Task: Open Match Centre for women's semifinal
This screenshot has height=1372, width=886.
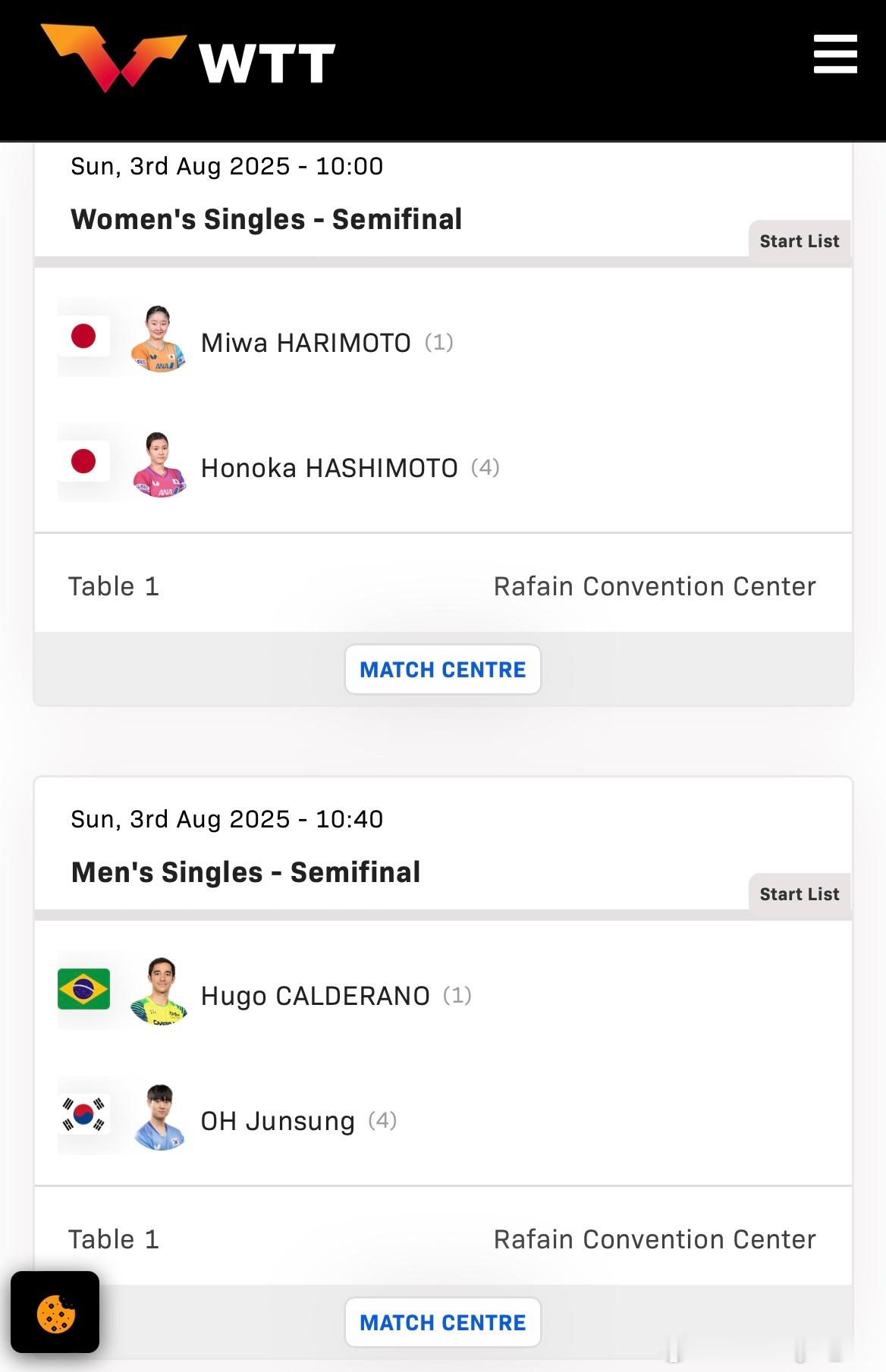Action: pyautogui.click(x=443, y=670)
